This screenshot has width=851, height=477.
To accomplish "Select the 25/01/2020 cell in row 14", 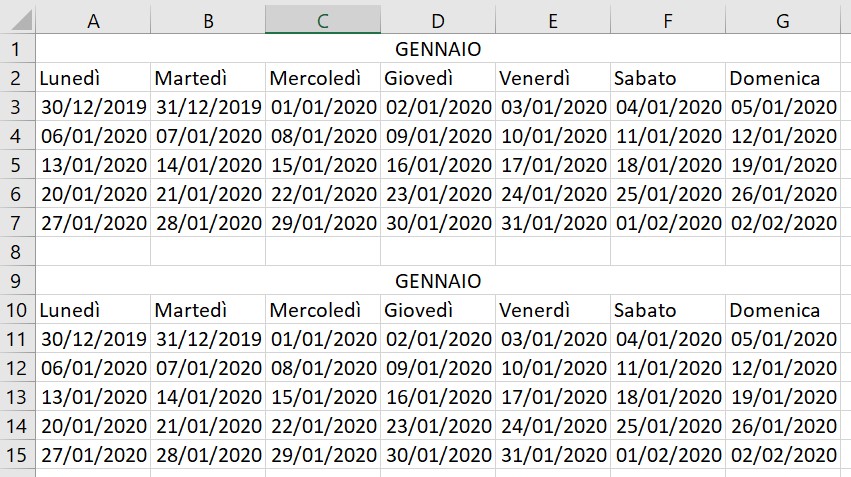I will click(x=667, y=426).
